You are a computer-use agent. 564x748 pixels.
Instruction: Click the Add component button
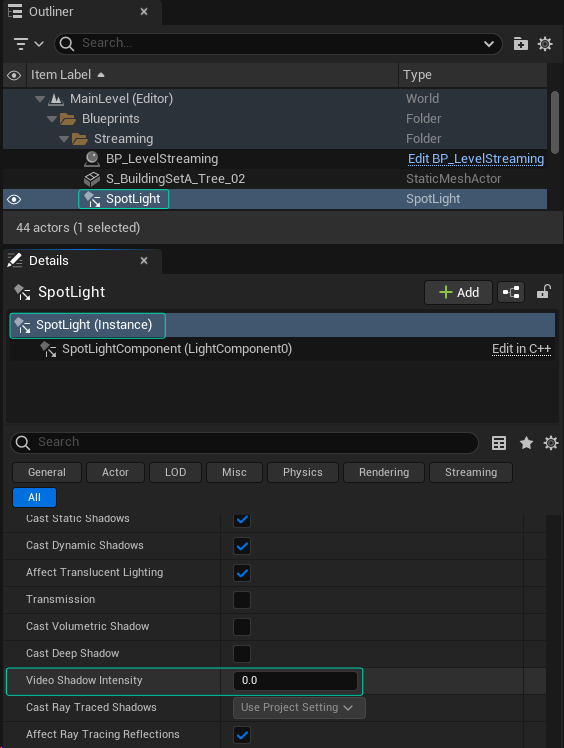pyautogui.click(x=458, y=292)
